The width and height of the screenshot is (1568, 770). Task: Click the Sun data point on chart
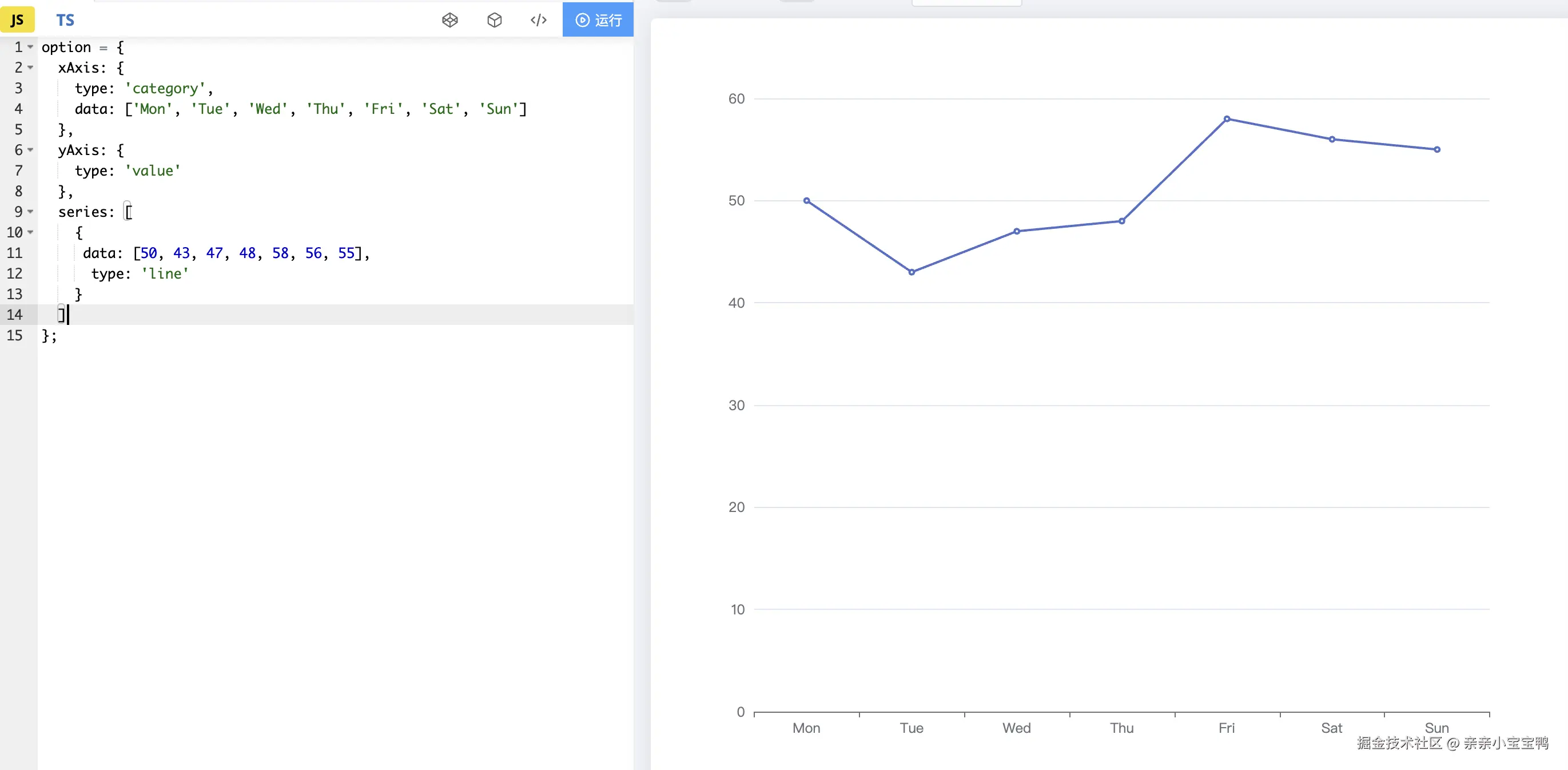1436,149
